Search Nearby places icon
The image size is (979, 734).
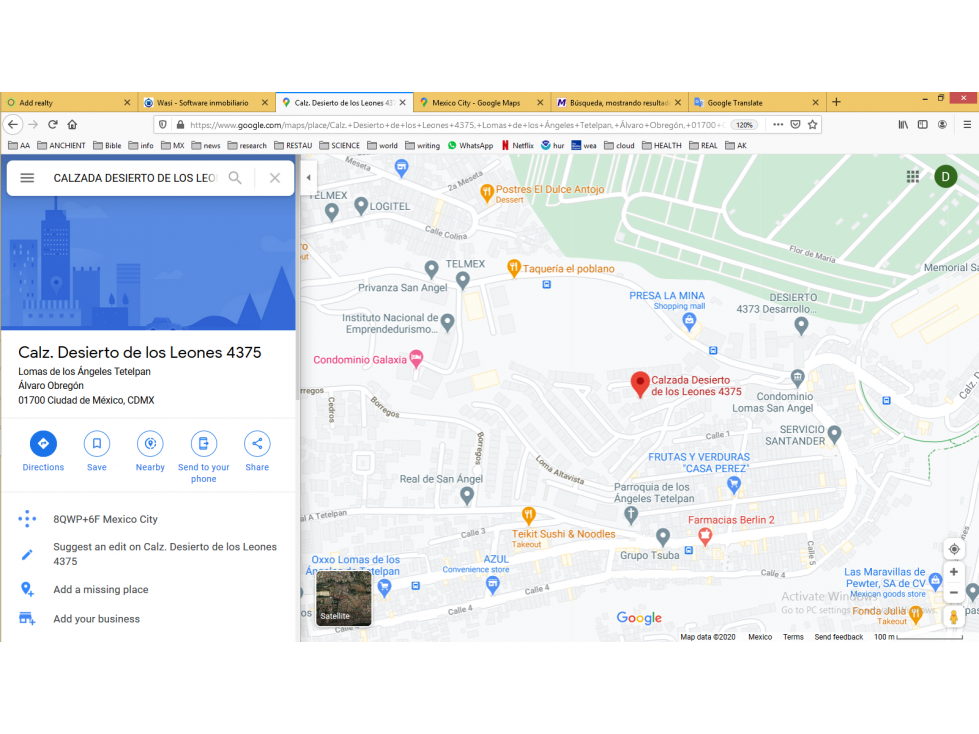pos(150,444)
